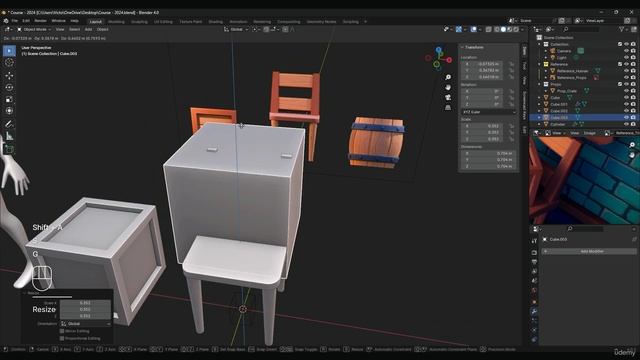Switch to rendered viewport shading
This screenshot has height=360, width=640.
516,29
